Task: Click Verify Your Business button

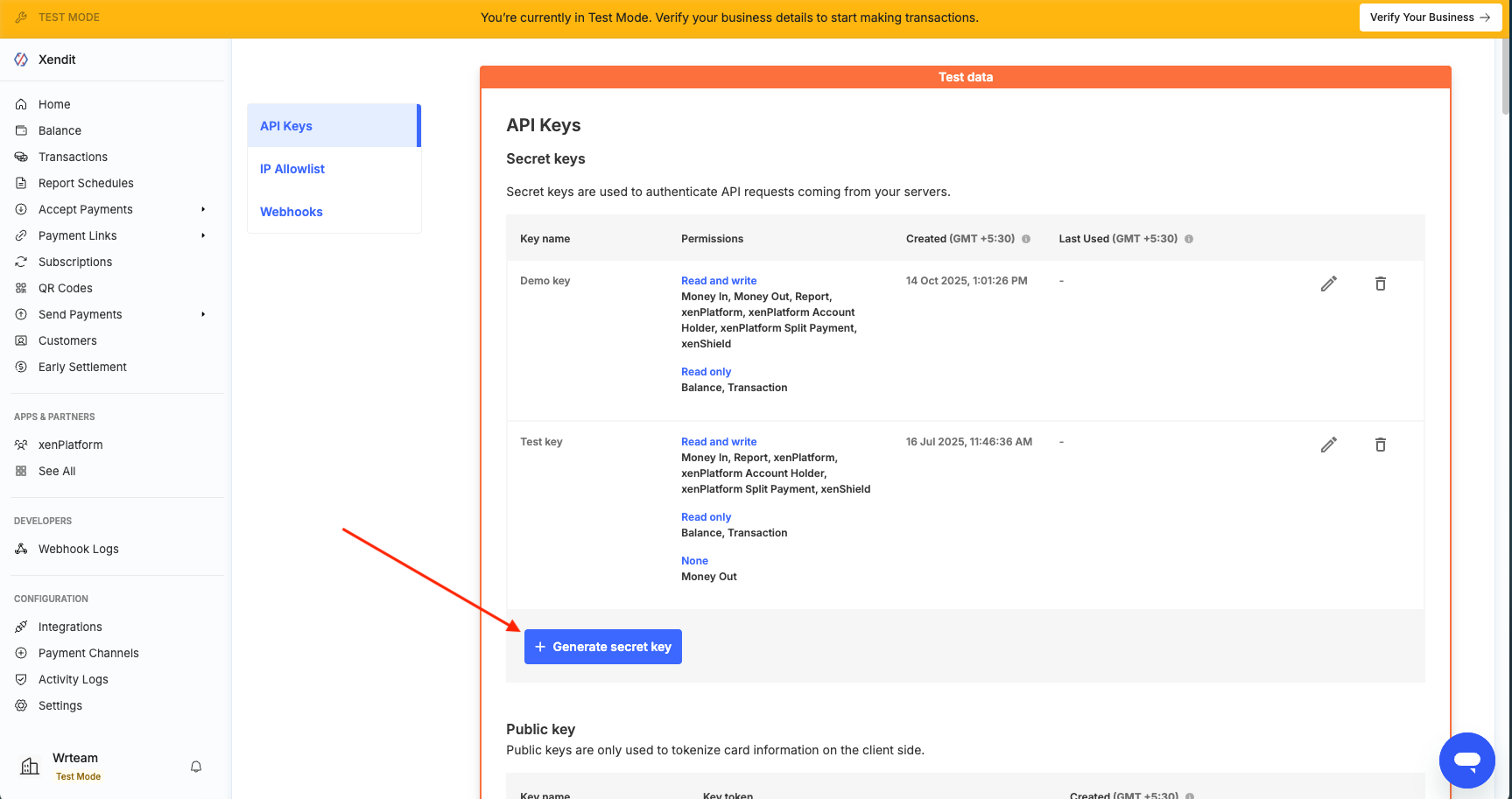Action: tap(1430, 18)
